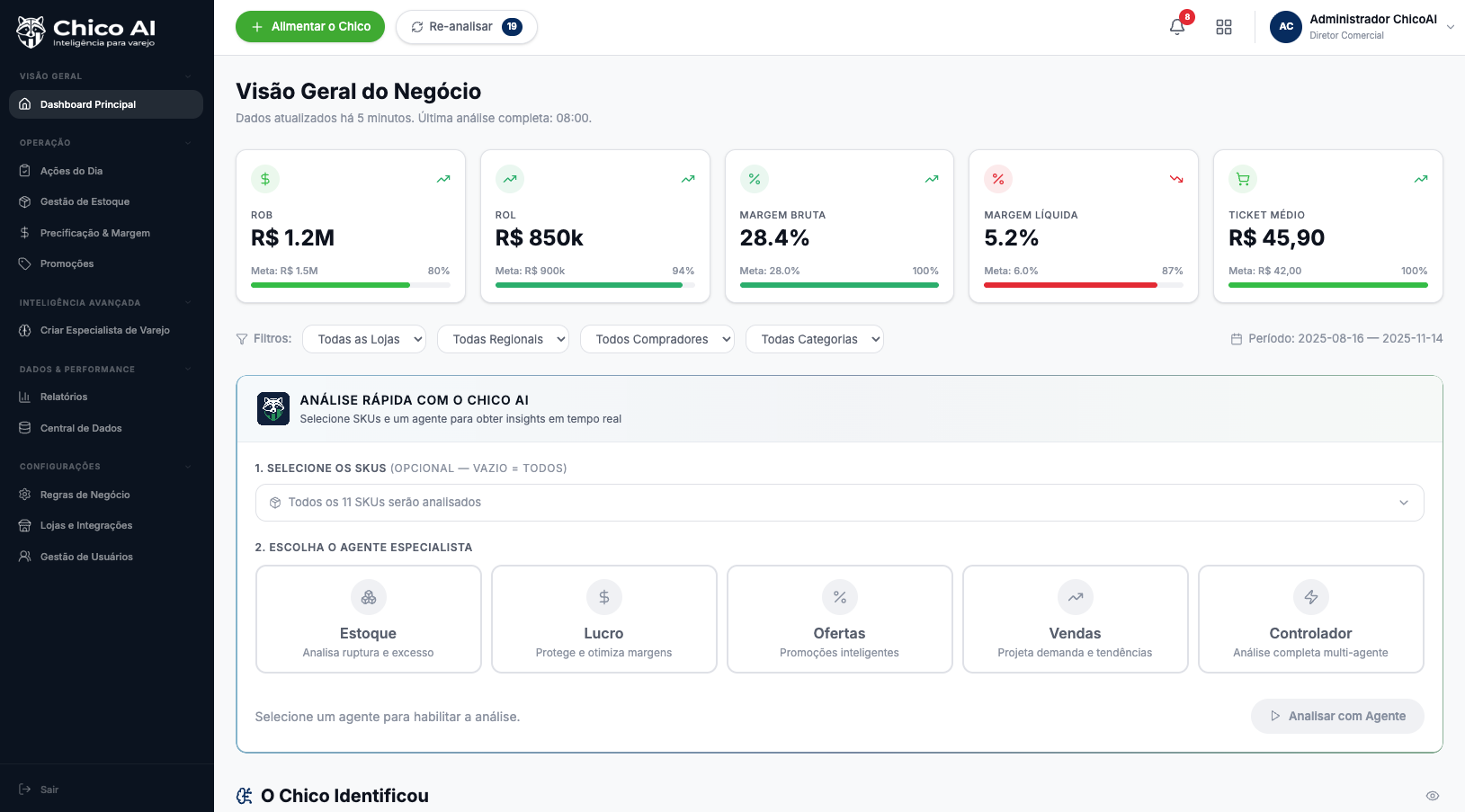Image resolution: width=1465 pixels, height=812 pixels.
Task: Click the Ofertas agent percent icon
Action: pyautogui.click(x=840, y=597)
